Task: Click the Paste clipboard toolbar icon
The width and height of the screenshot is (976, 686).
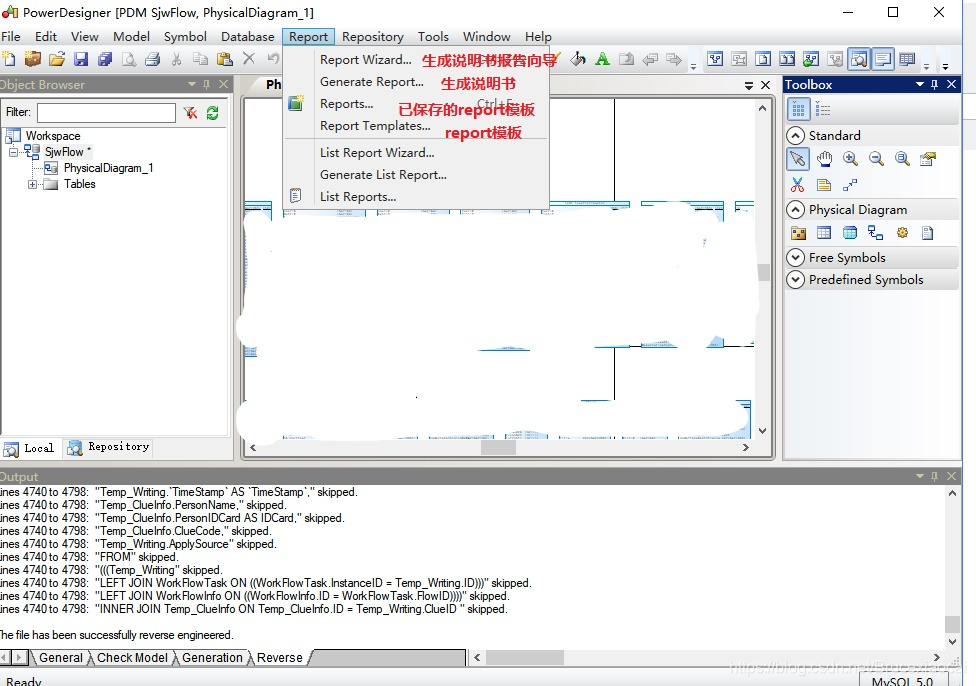Action: (225, 59)
